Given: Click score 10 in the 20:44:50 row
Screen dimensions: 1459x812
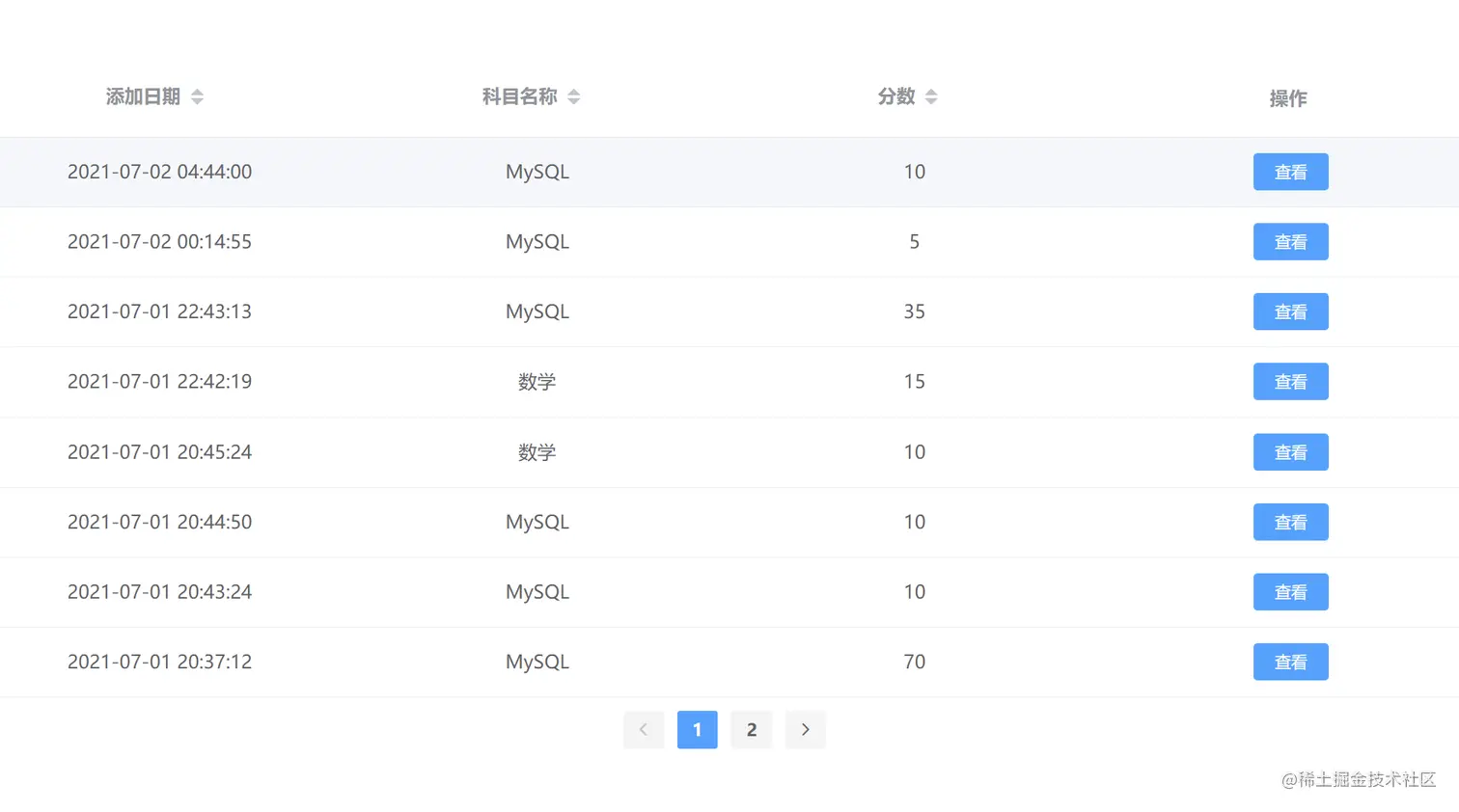Looking at the screenshot, I should pyautogui.click(x=915, y=522).
